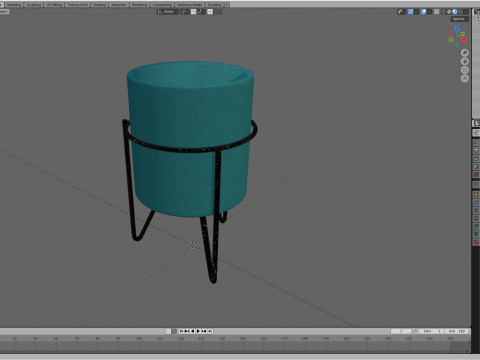Screen dimensions: 480x360
Task: Toggle the camera view button
Action: pos(465,70)
